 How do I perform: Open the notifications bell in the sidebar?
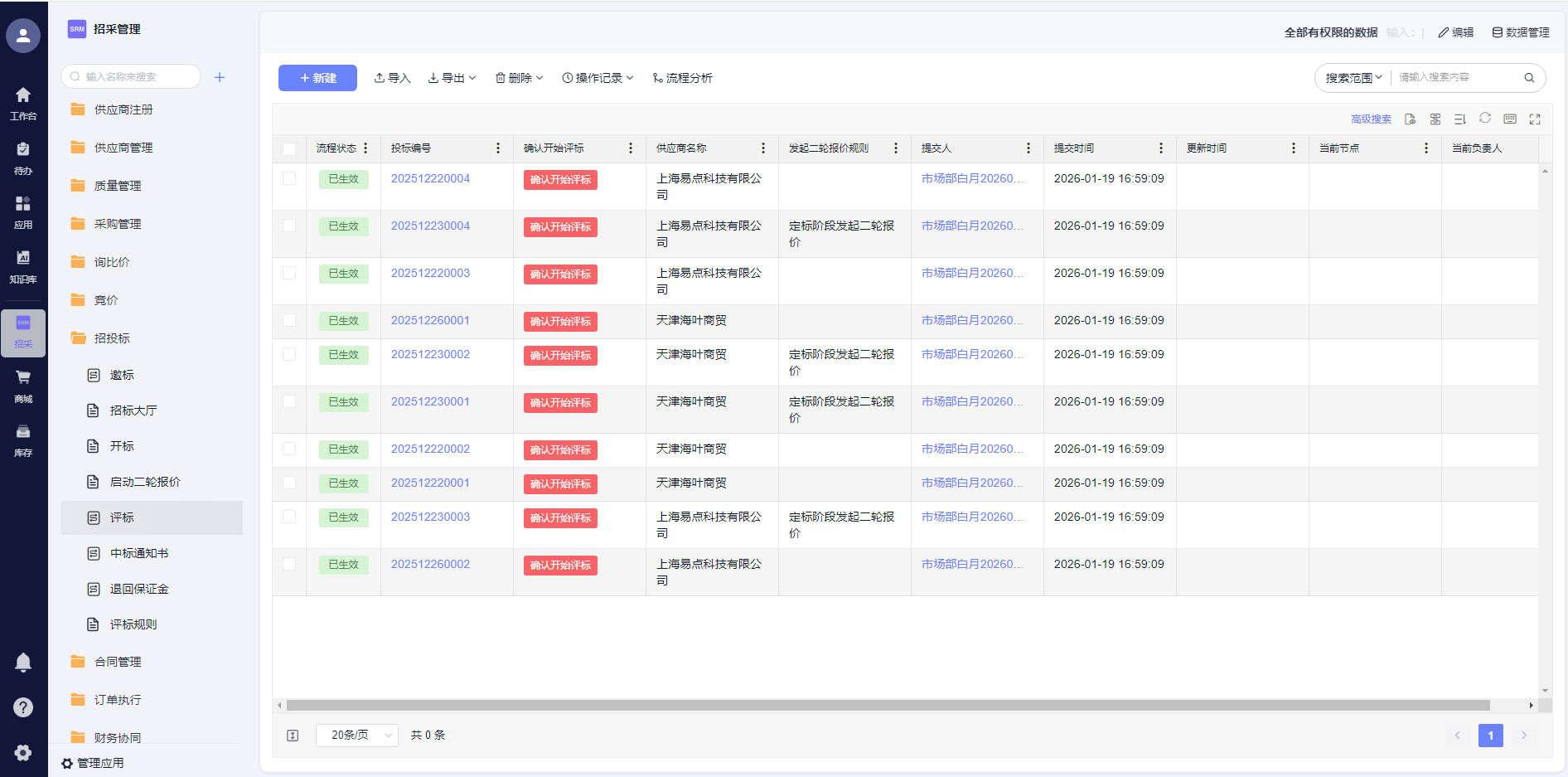(23, 662)
